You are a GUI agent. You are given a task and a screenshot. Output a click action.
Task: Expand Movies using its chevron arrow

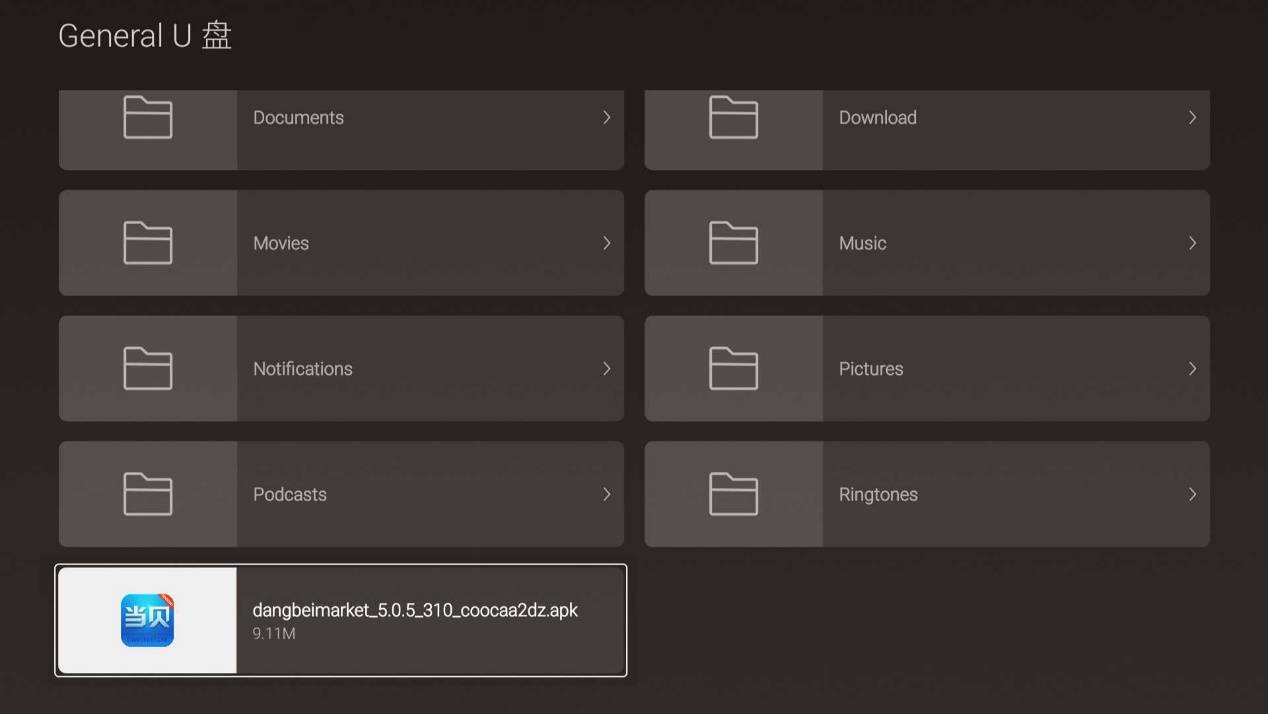[x=606, y=243]
